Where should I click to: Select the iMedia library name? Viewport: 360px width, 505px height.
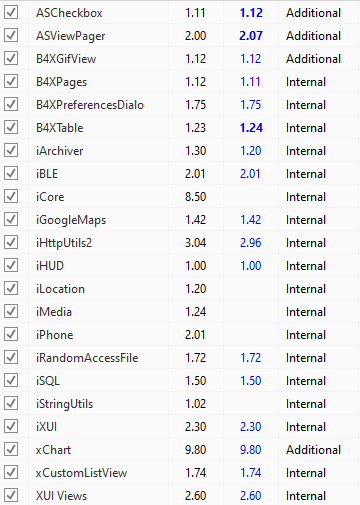(54, 312)
